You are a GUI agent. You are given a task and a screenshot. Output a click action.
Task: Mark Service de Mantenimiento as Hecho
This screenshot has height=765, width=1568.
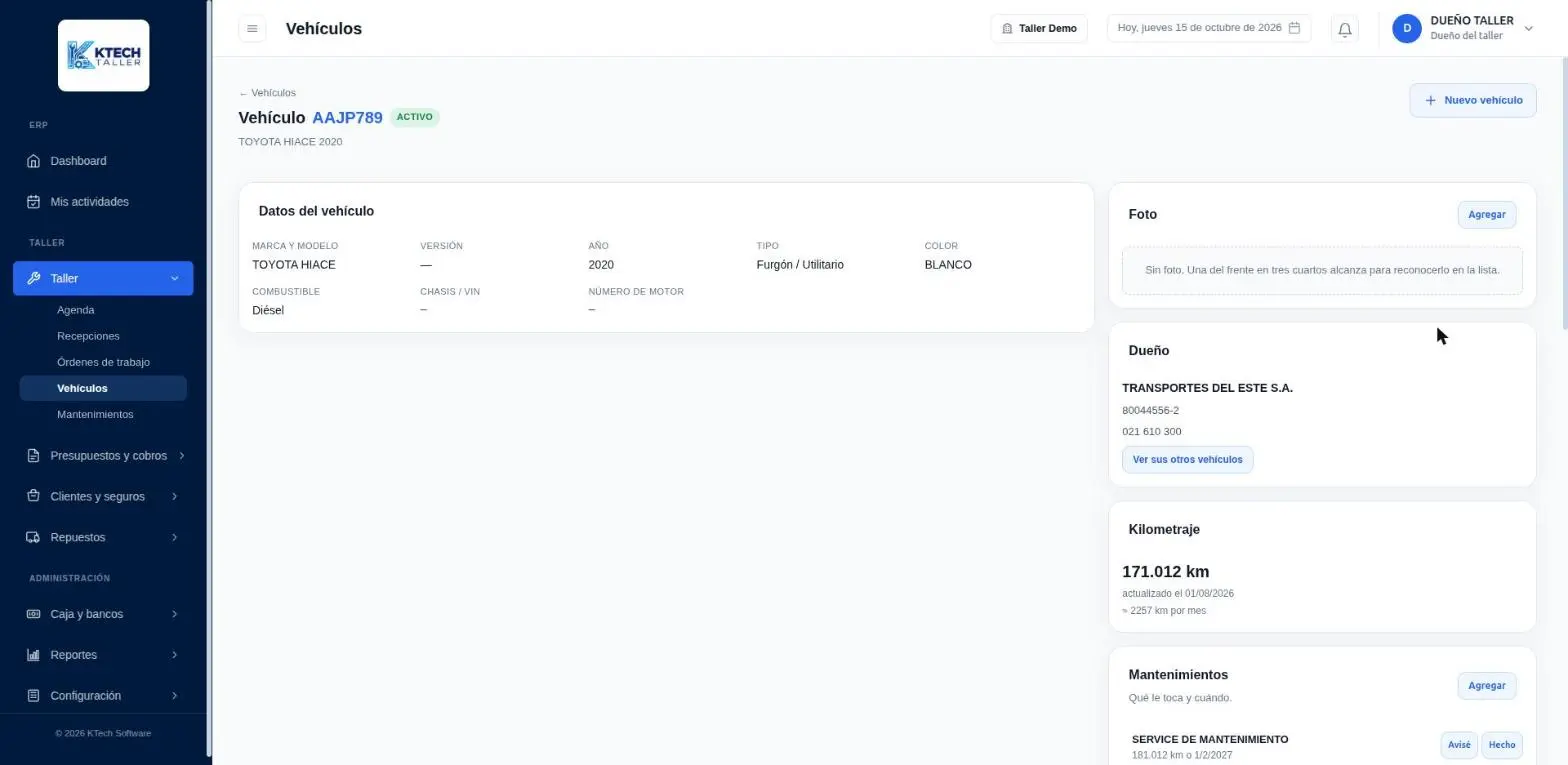(1502, 745)
